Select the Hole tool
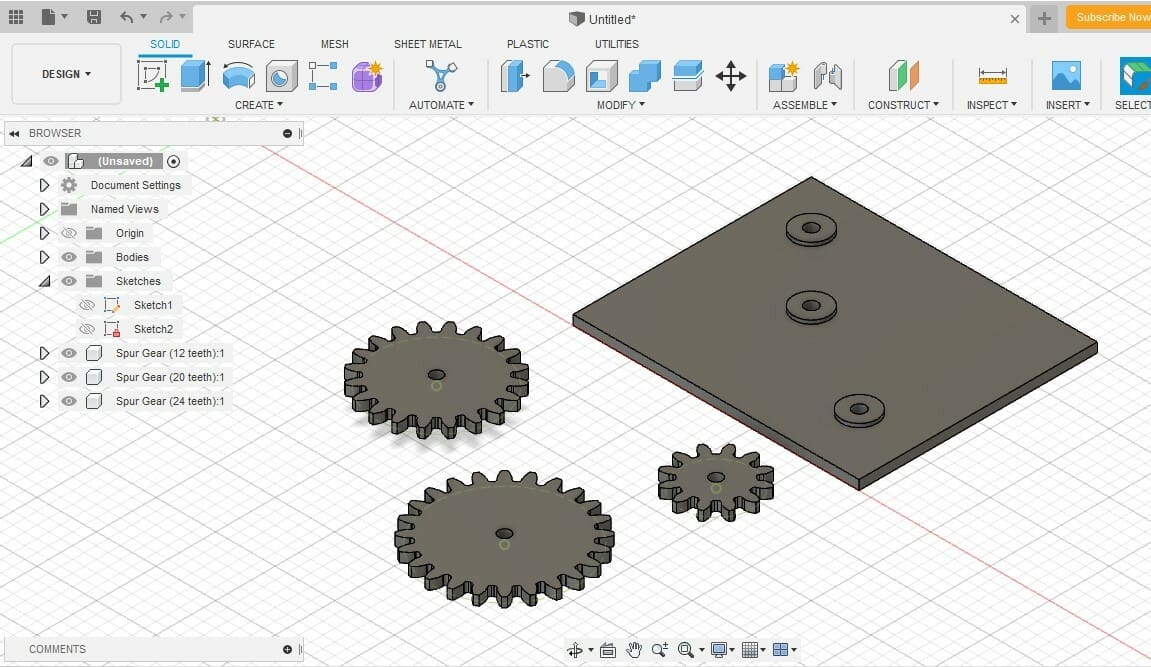Image resolution: width=1151 pixels, height=667 pixels. coord(281,76)
